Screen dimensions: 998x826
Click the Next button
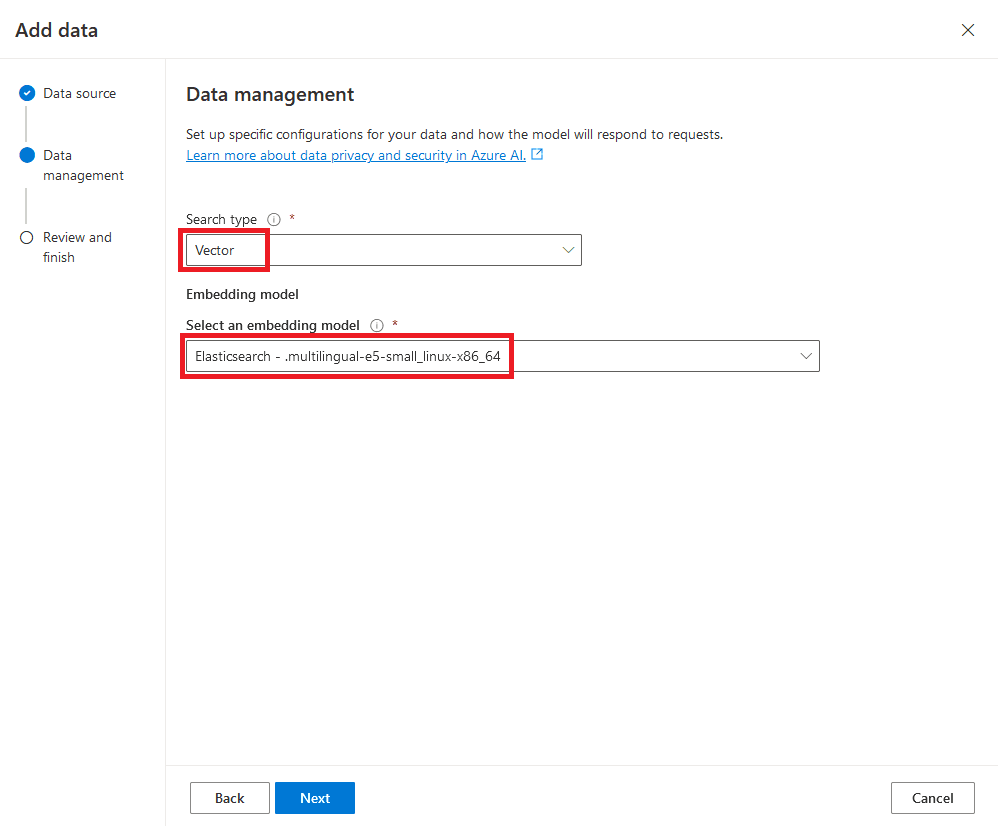point(314,798)
